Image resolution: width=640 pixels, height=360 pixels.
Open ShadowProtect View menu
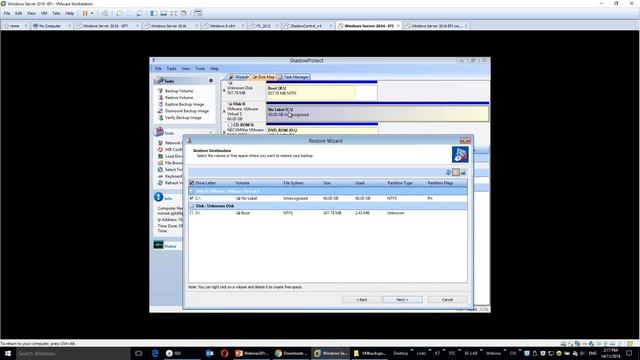coord(186,69)
